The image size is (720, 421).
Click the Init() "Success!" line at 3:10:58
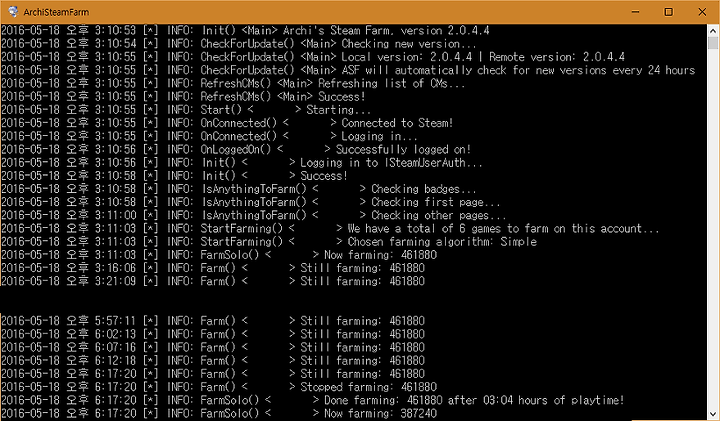pos(174,176)
